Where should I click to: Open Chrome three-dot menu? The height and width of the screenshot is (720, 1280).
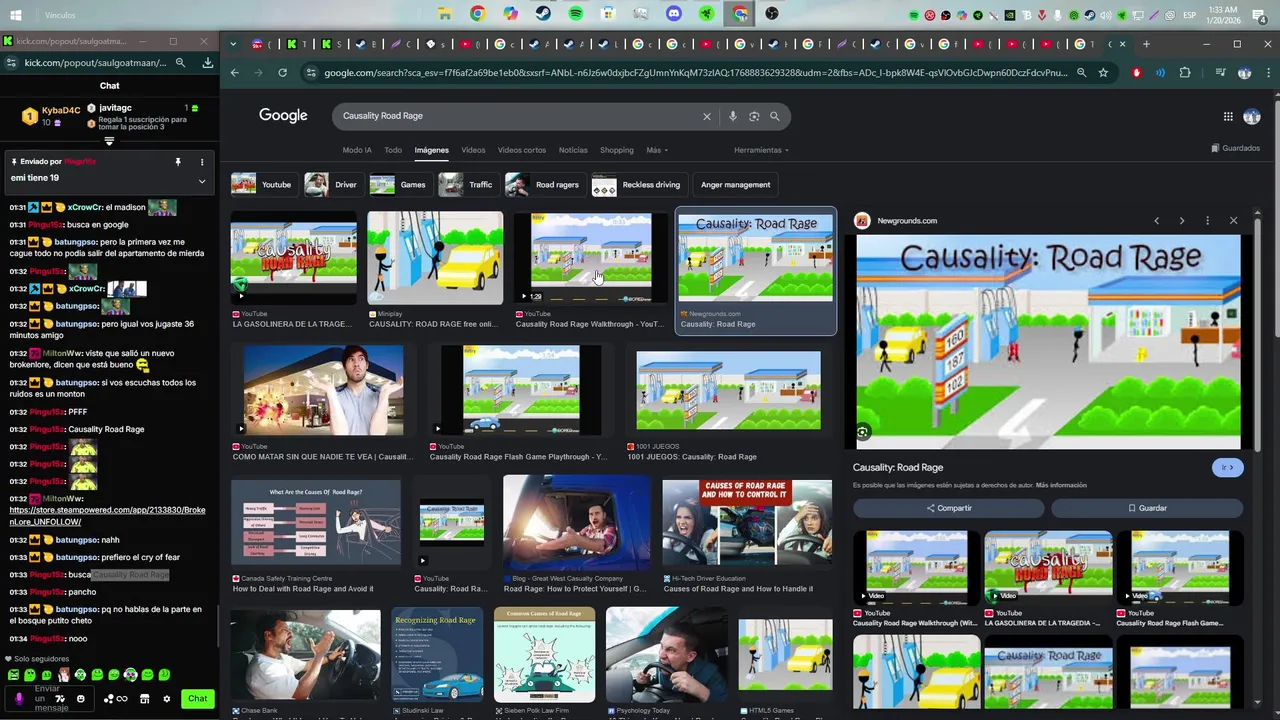(1267, 73)
